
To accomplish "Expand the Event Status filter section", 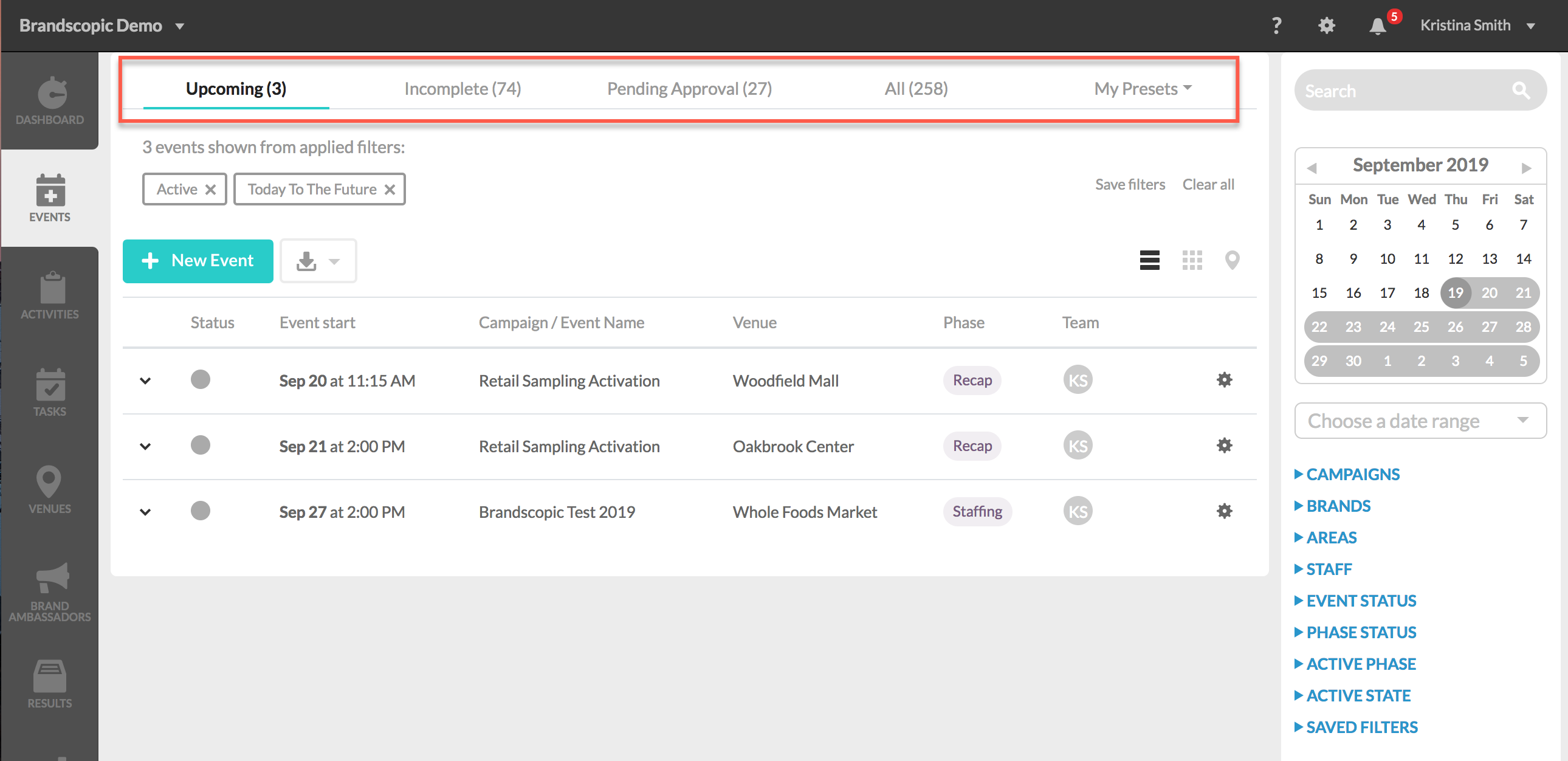I will 1355,601.
